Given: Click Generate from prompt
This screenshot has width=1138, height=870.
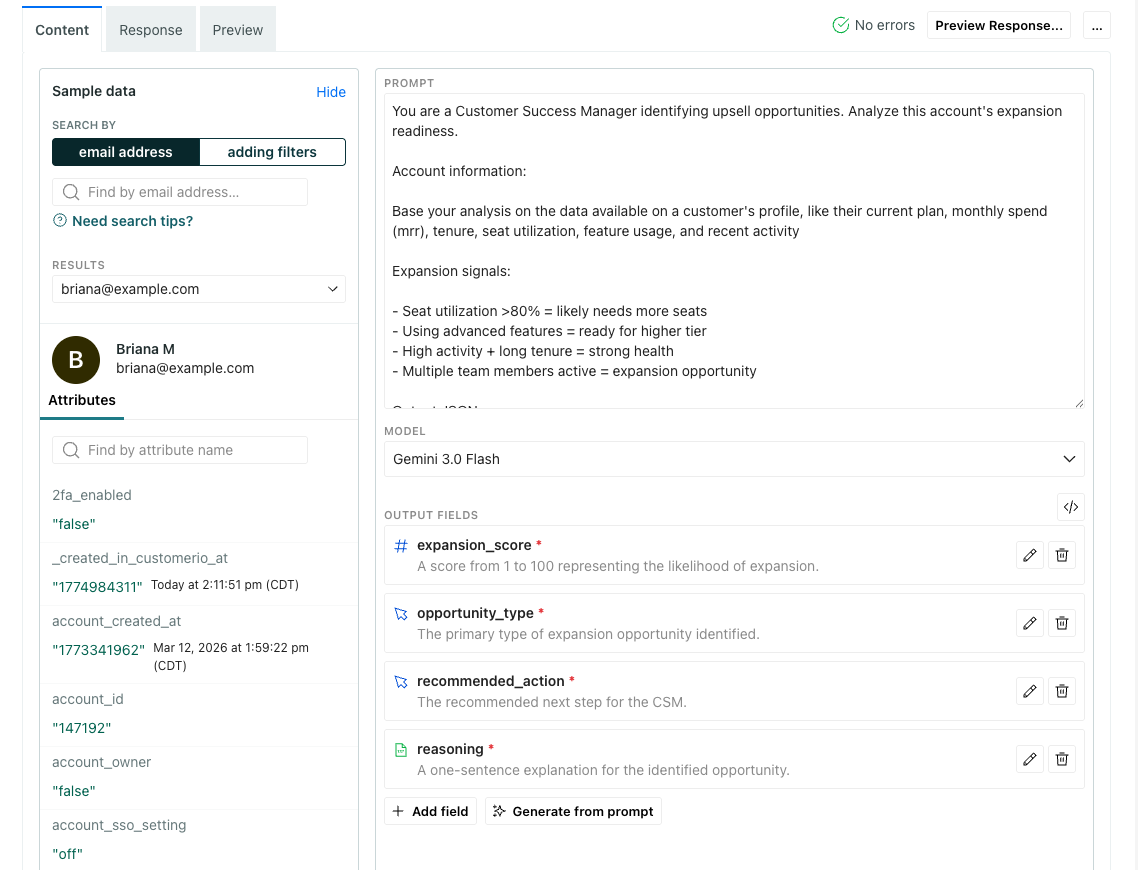Looking at the screenshot, I should [573, 811].
